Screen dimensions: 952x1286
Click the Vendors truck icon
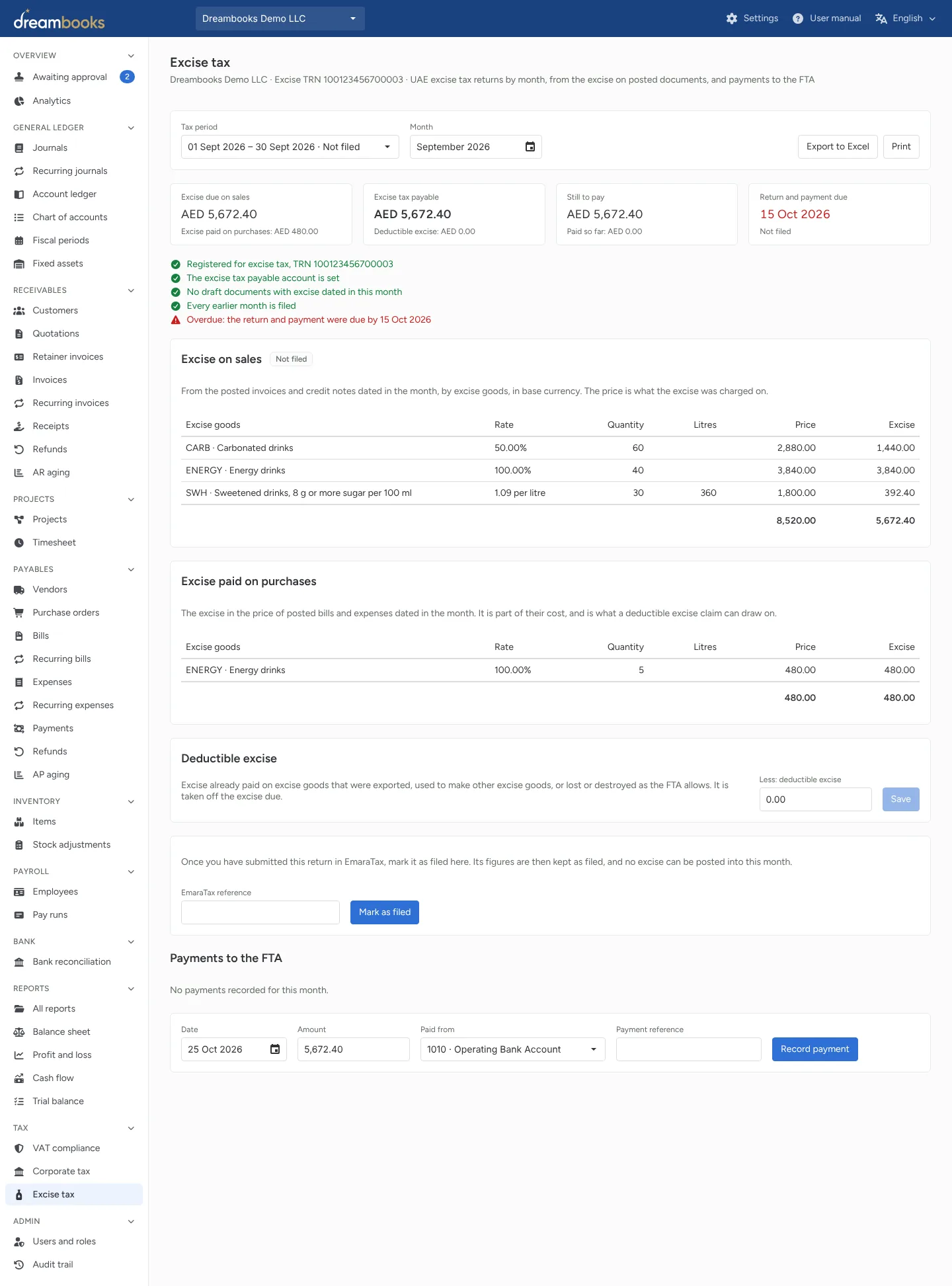coord(19,590)
